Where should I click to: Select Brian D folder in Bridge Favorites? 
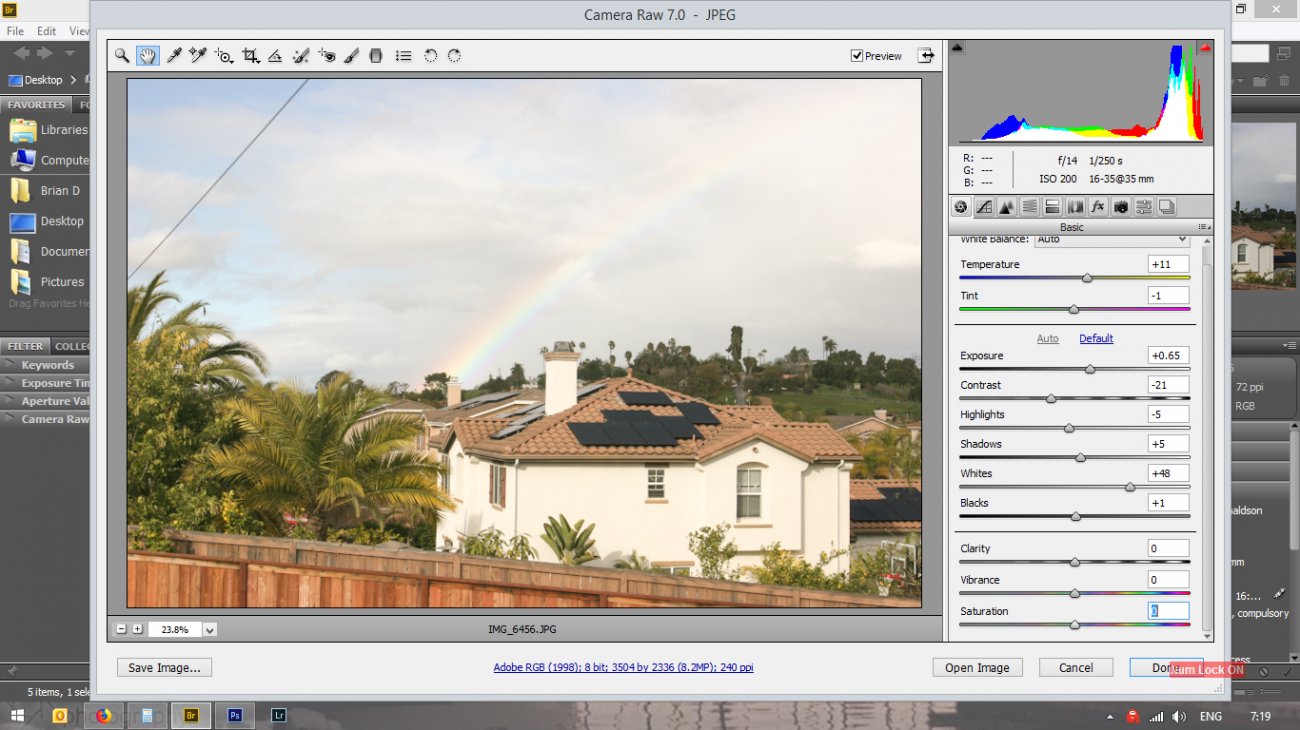[x=47, y=191]
